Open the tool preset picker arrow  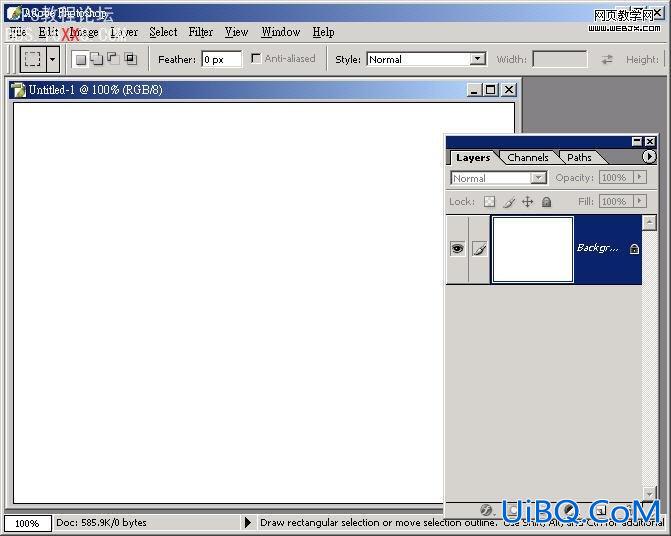point(53,59)
